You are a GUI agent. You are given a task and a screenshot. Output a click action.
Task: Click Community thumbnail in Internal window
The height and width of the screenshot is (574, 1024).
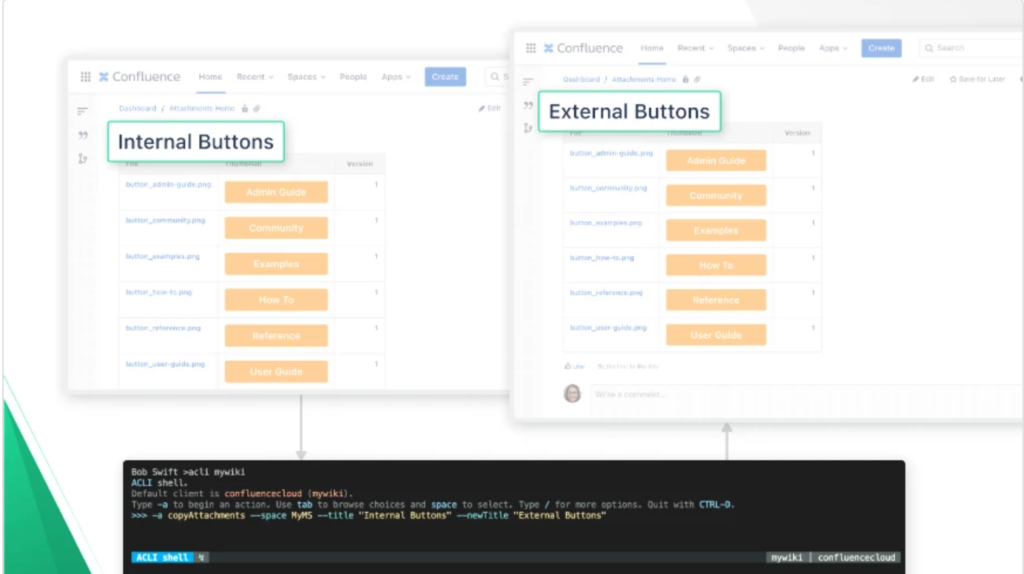click(x=276, y=228)
